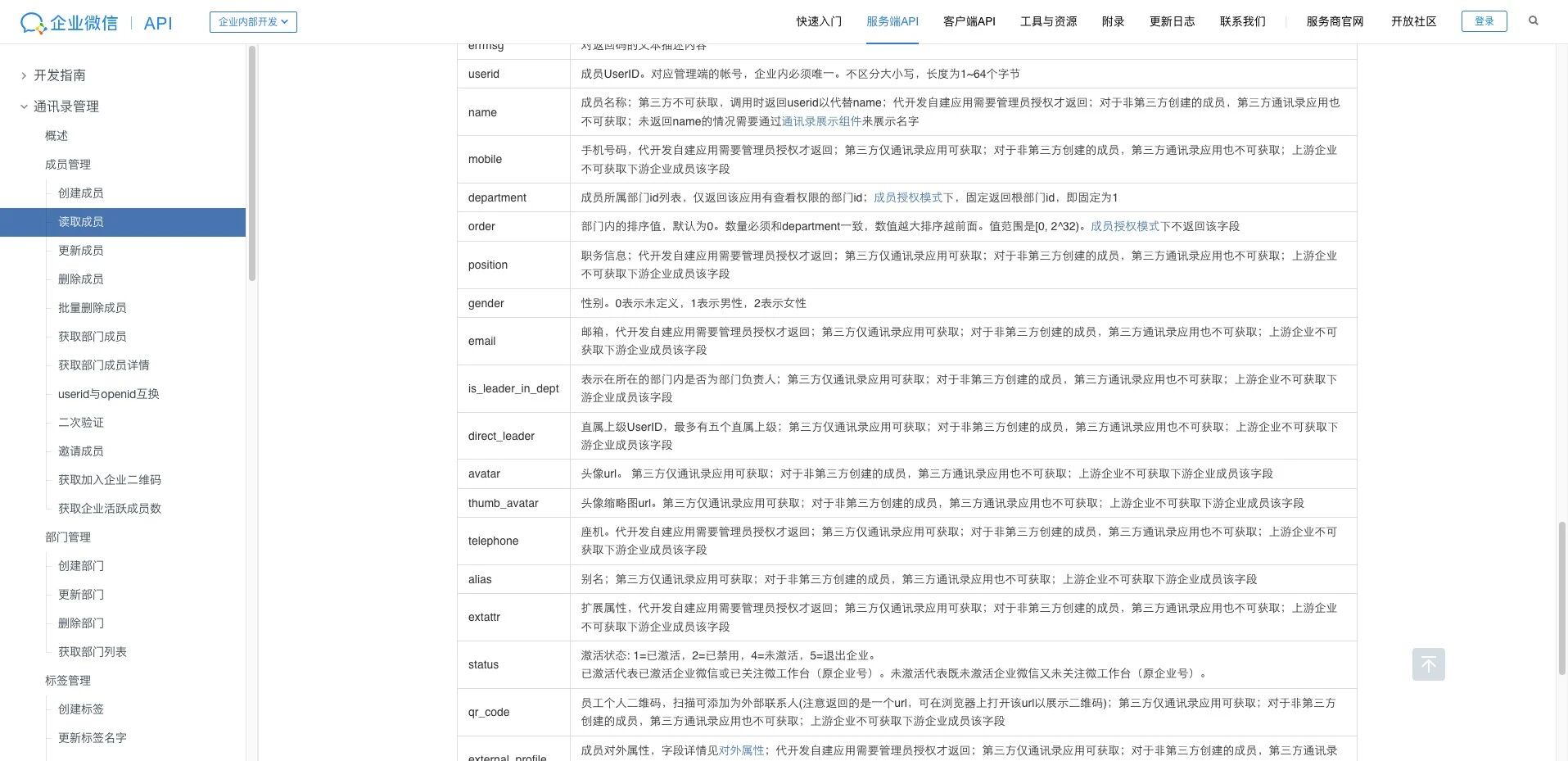Open 概述 in the sidebar
Screen dimensions: 1568x761
[56, 136]
